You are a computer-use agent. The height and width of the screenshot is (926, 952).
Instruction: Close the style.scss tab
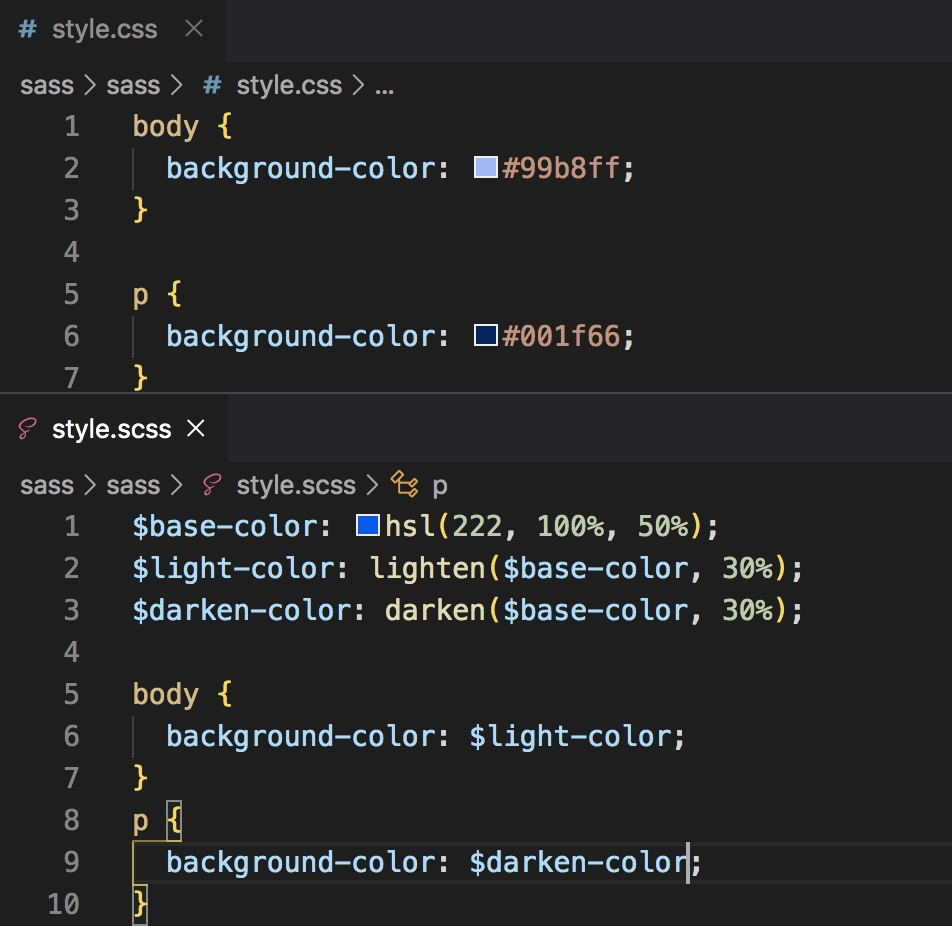[196, 429]
